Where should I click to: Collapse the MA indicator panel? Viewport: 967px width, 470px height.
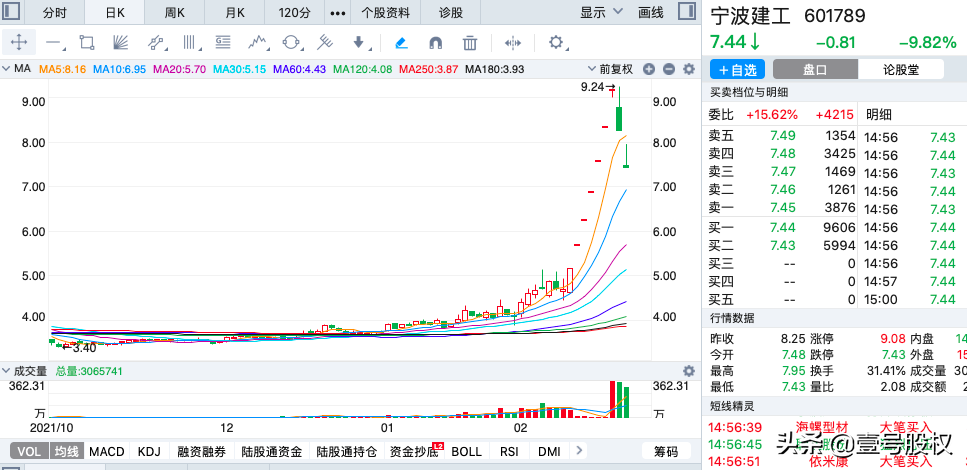click(x=7, y=69)
